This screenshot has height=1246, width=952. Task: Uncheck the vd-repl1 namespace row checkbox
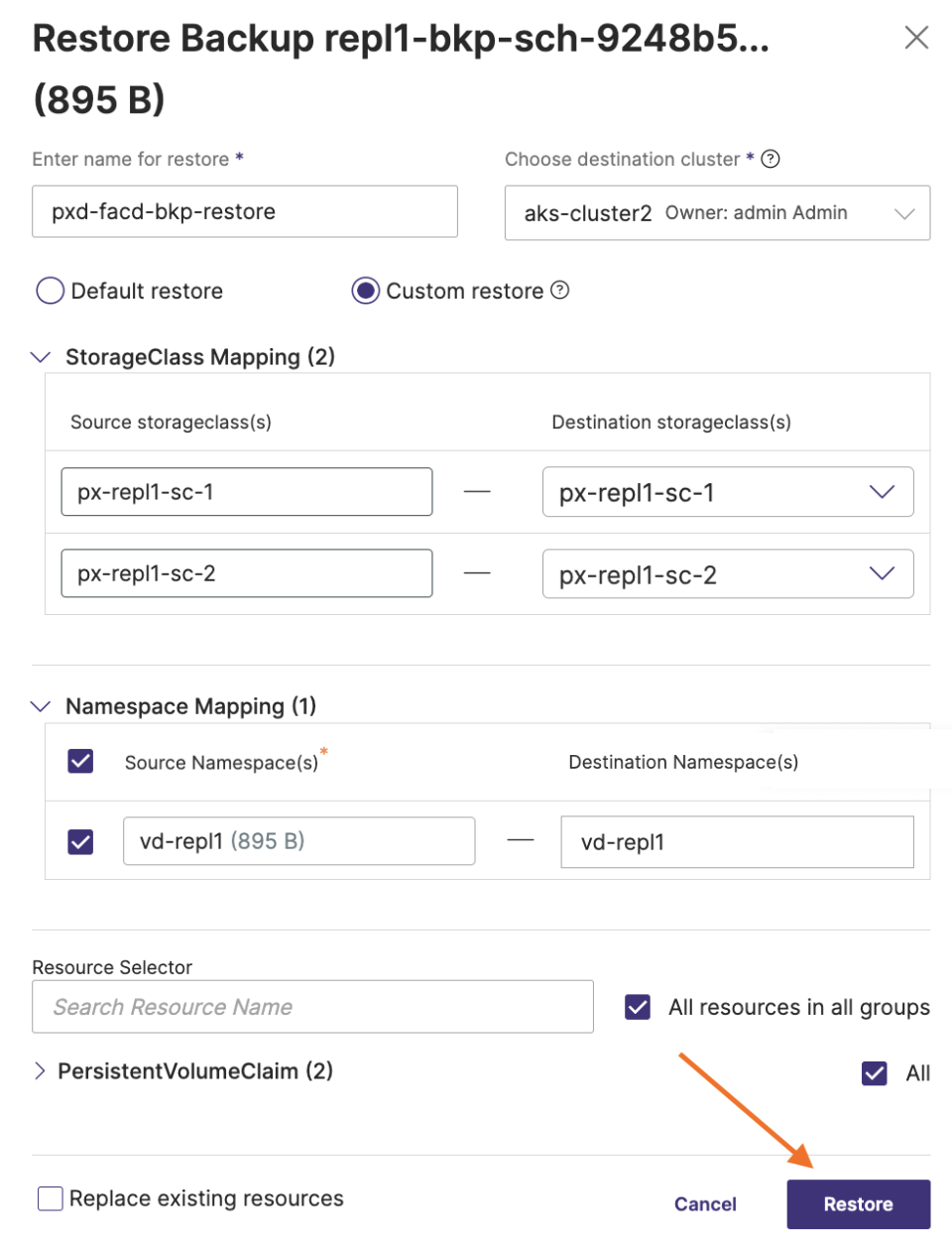click(80, 841)
